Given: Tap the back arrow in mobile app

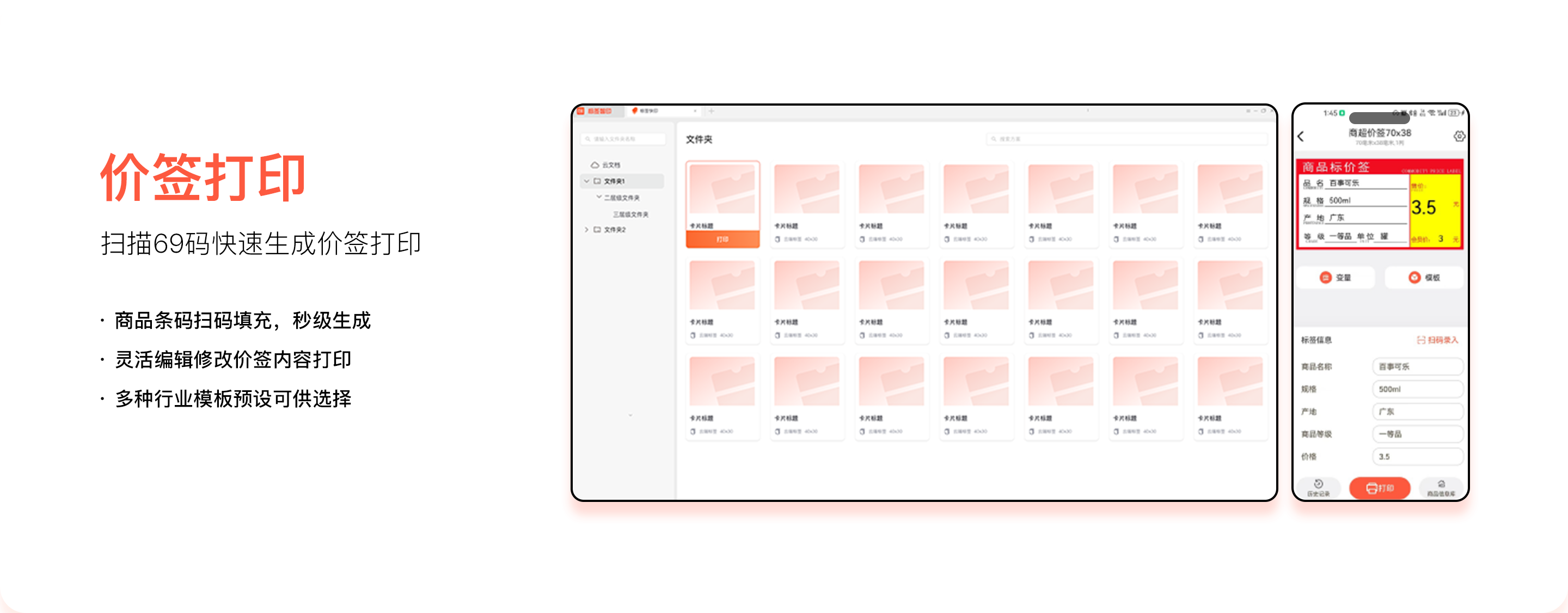Looking at the screenshot, I should pyautogui.click(x=1301, y=136).
